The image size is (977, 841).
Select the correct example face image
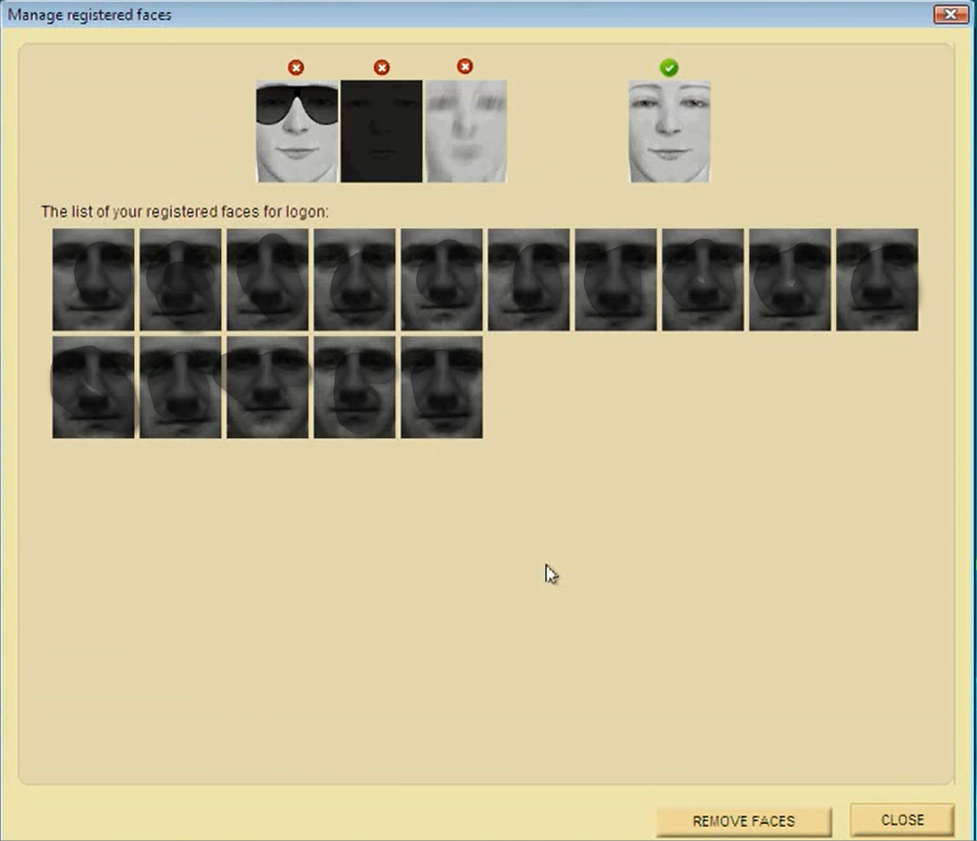click(x=669, y=131)
